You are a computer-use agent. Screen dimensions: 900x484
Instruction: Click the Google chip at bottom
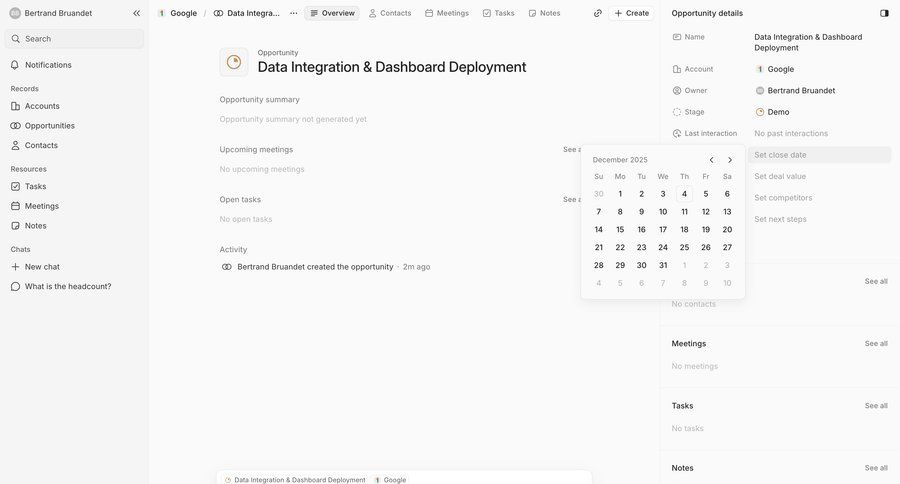pos(390,480)
